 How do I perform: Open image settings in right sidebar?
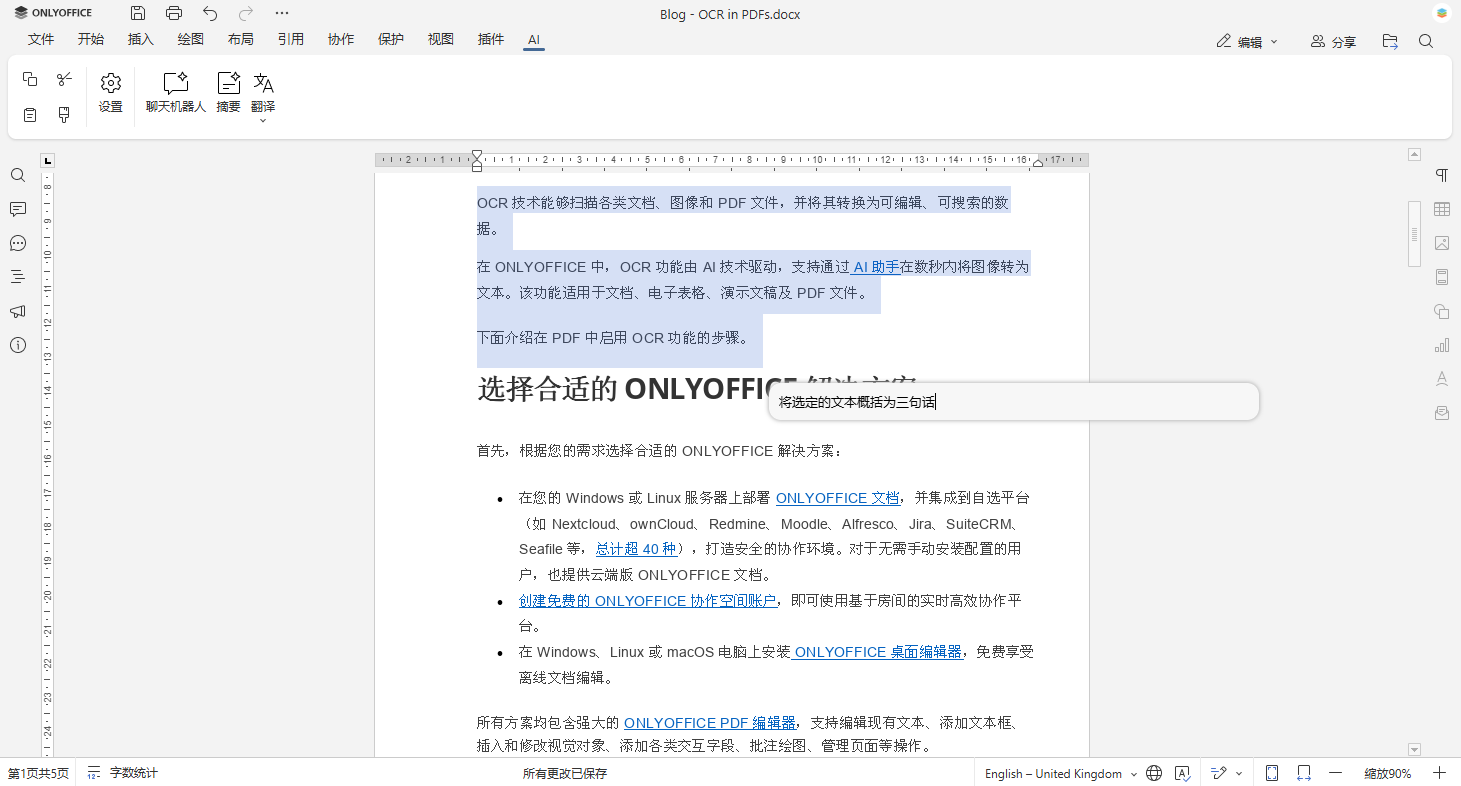1442,243
